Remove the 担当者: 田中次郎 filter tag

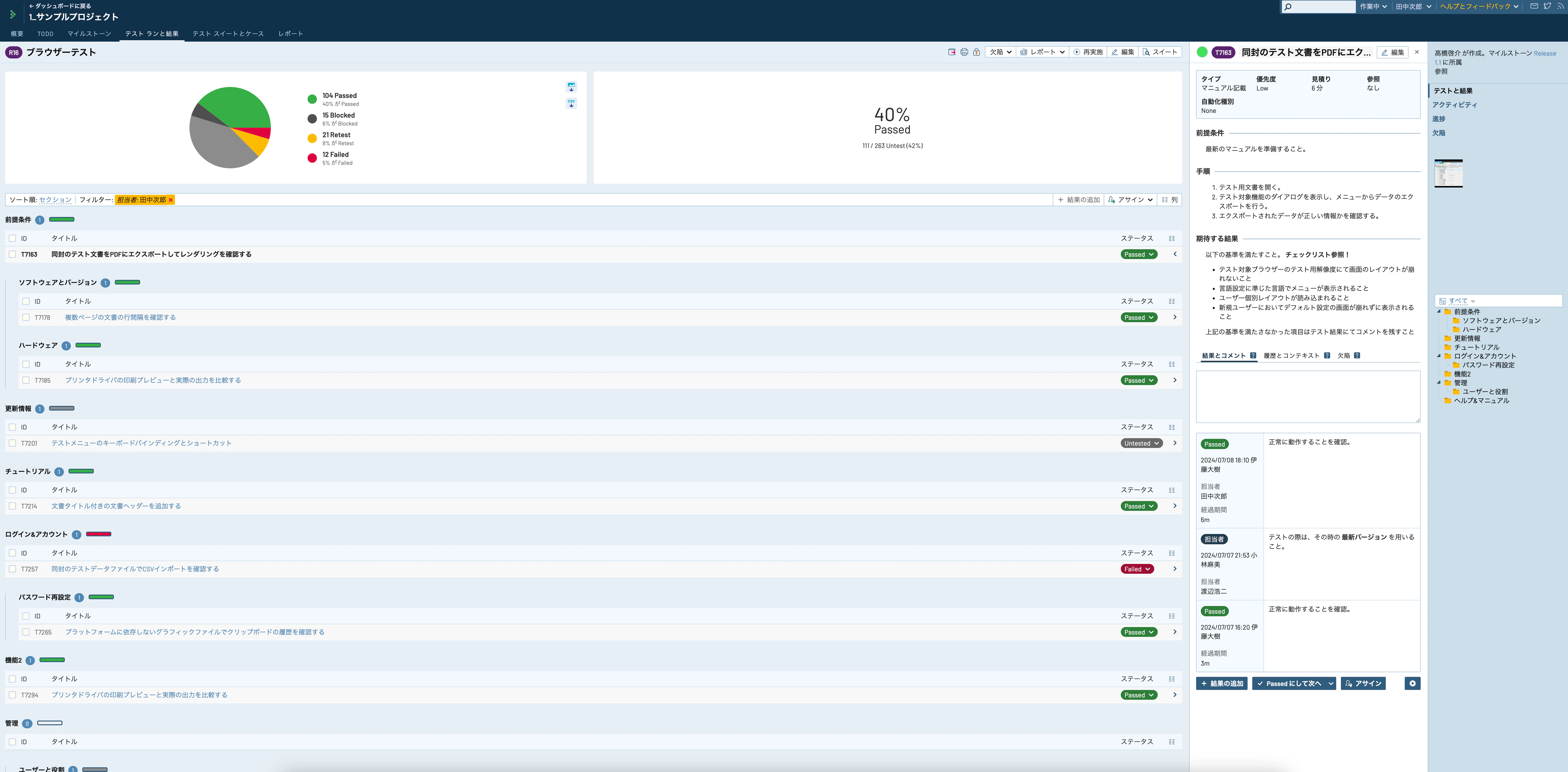(x=171, y=200)
